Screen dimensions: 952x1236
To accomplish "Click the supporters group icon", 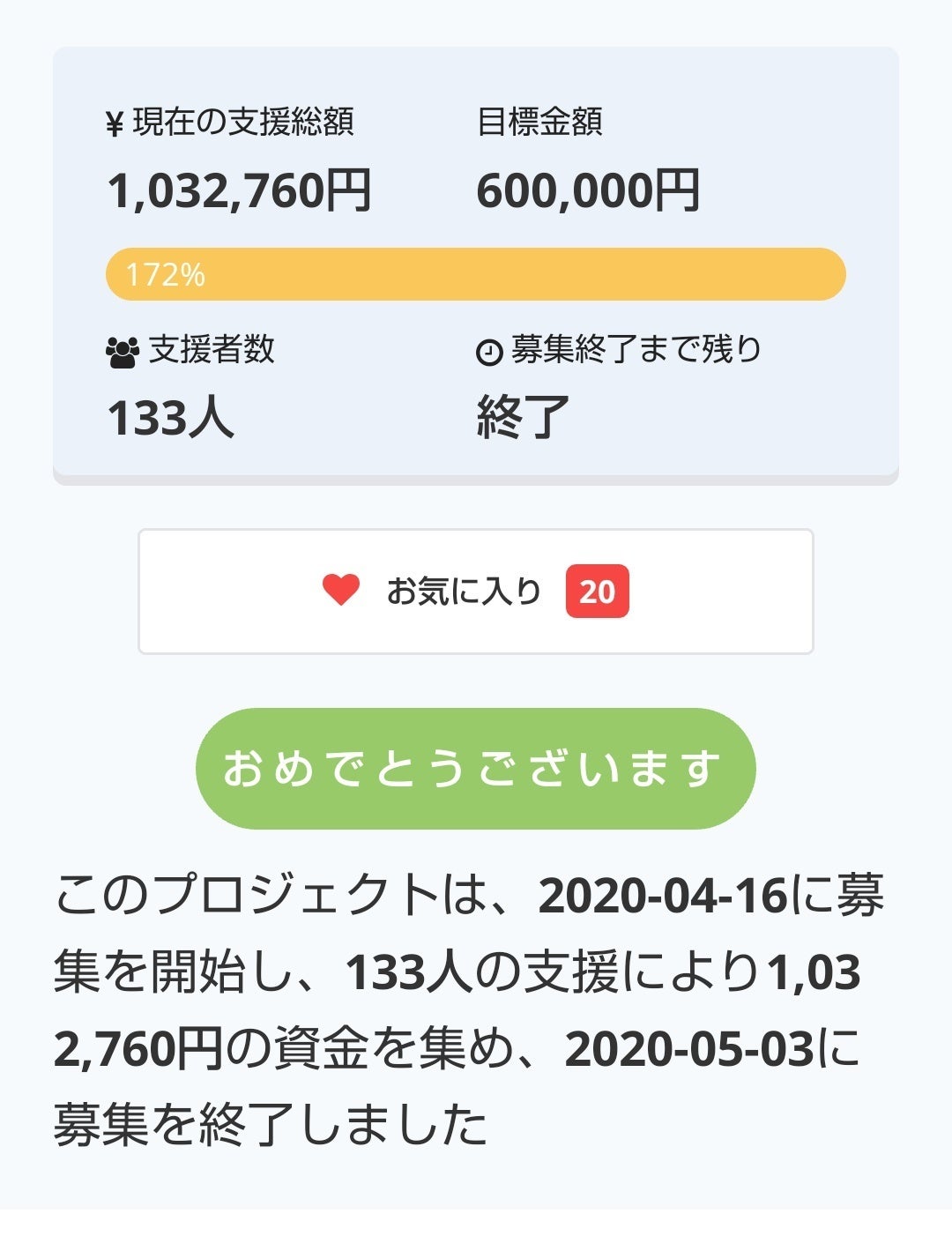I will (x=123, y=352).
